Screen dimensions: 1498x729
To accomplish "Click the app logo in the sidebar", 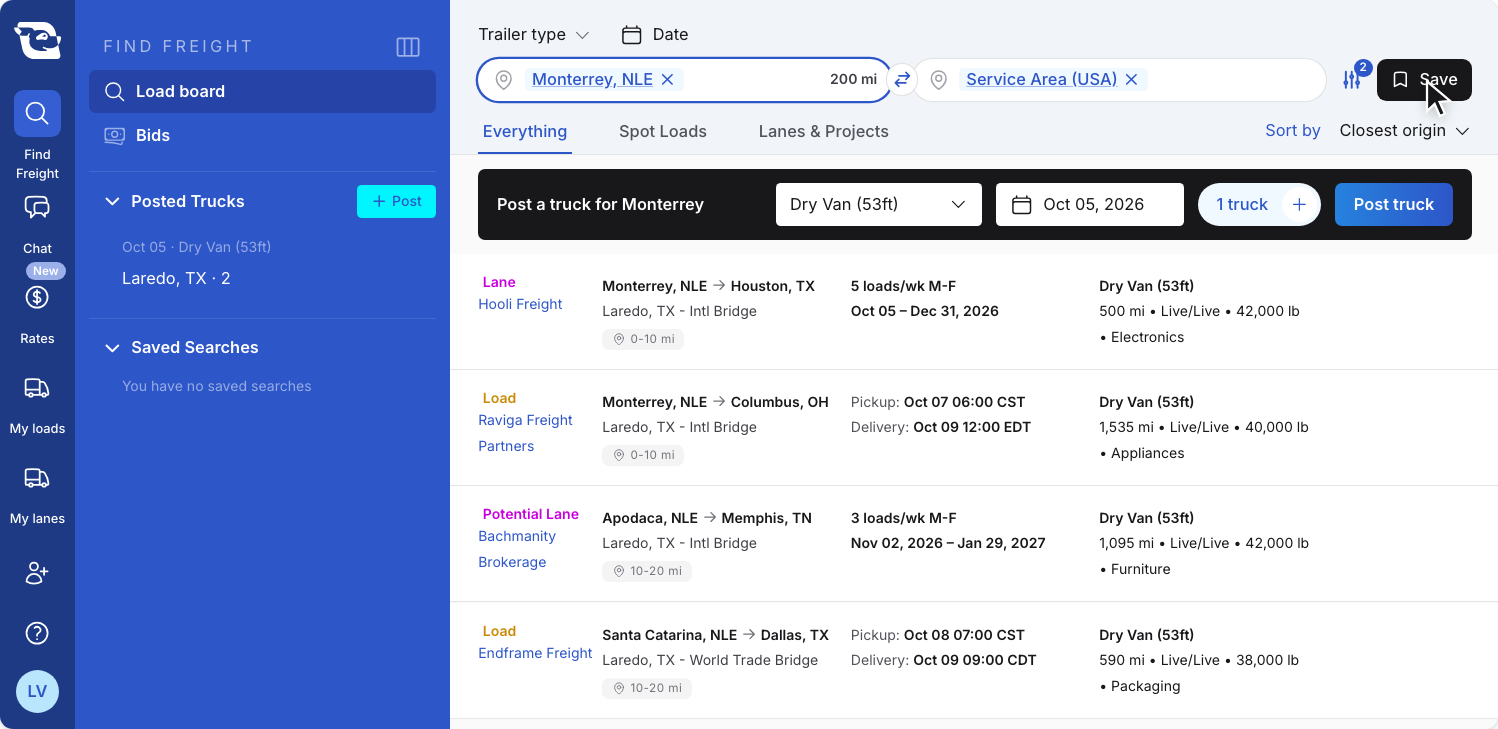I will pyautogui.click(x=37, y=40).
